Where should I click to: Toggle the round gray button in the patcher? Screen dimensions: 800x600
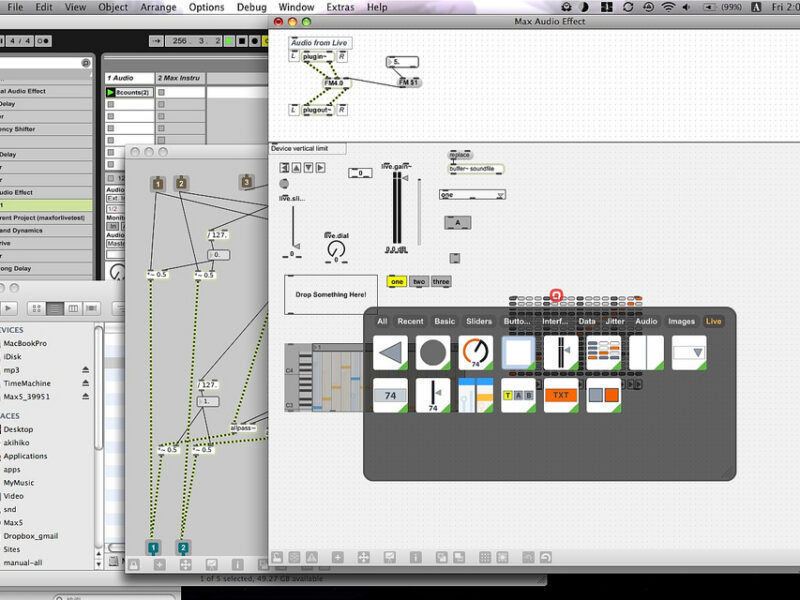(284, 184)
